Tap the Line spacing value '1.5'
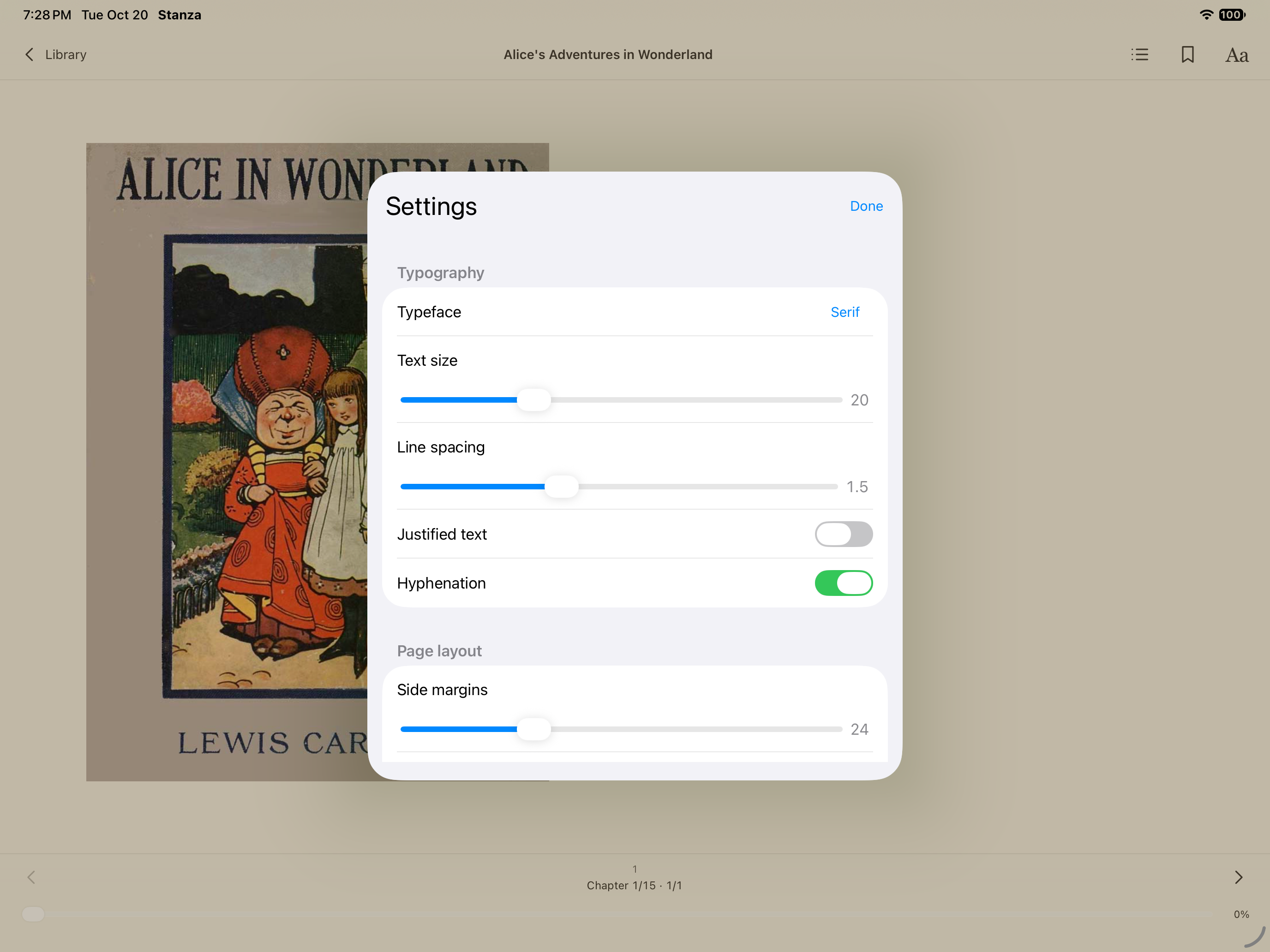Viewport: 1270px width, 952px height. pyautogui.click(x=857, y=487)
